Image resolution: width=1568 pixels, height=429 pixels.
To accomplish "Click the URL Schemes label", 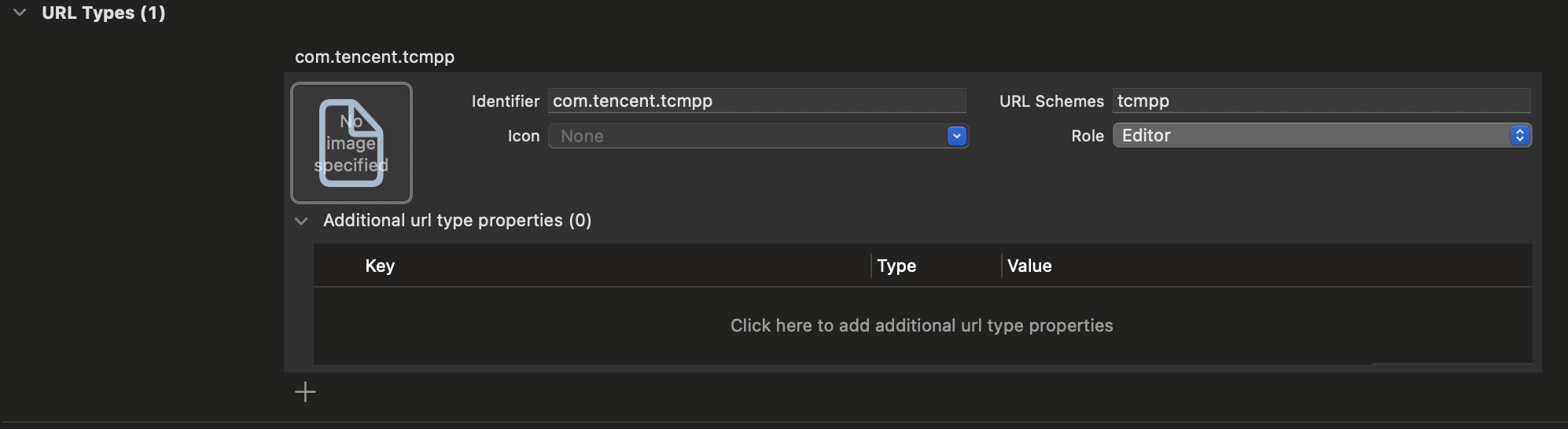I will (x=1051, y=101).
